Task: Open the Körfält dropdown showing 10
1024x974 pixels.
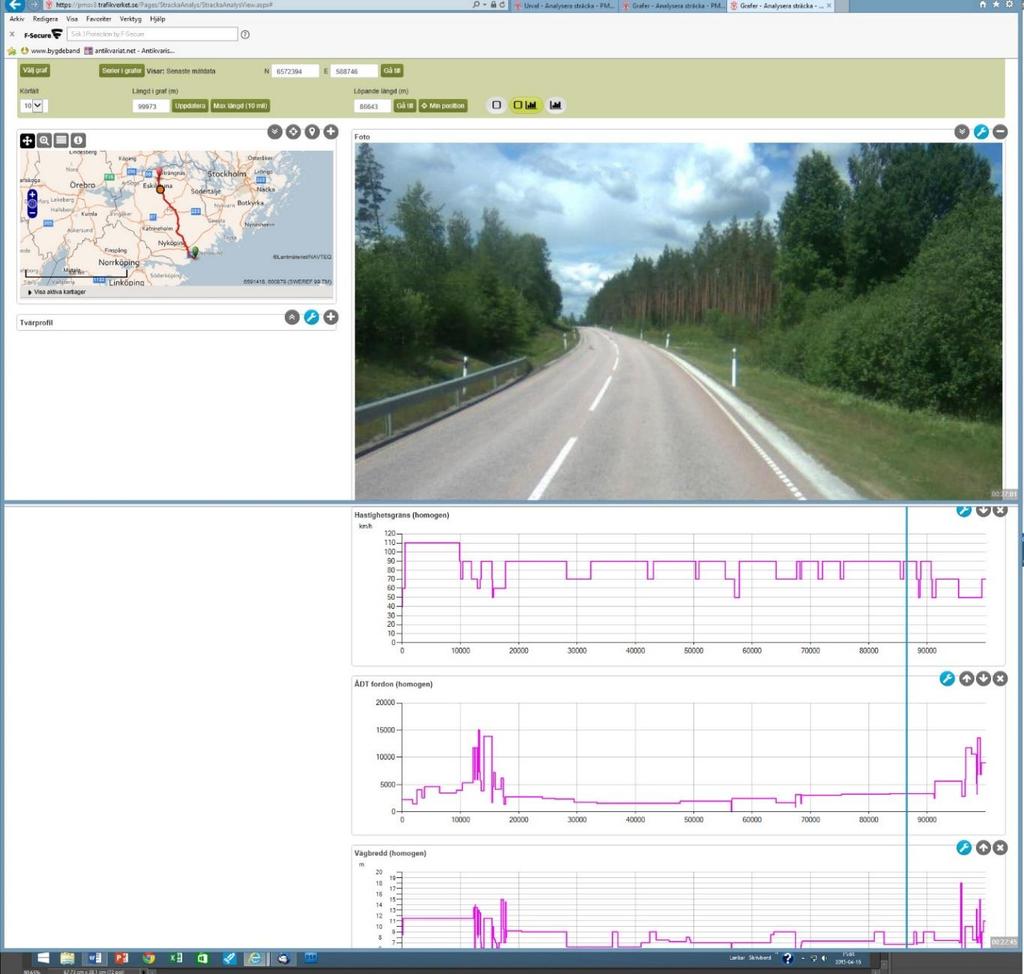Action: click(x=33, y=106)
